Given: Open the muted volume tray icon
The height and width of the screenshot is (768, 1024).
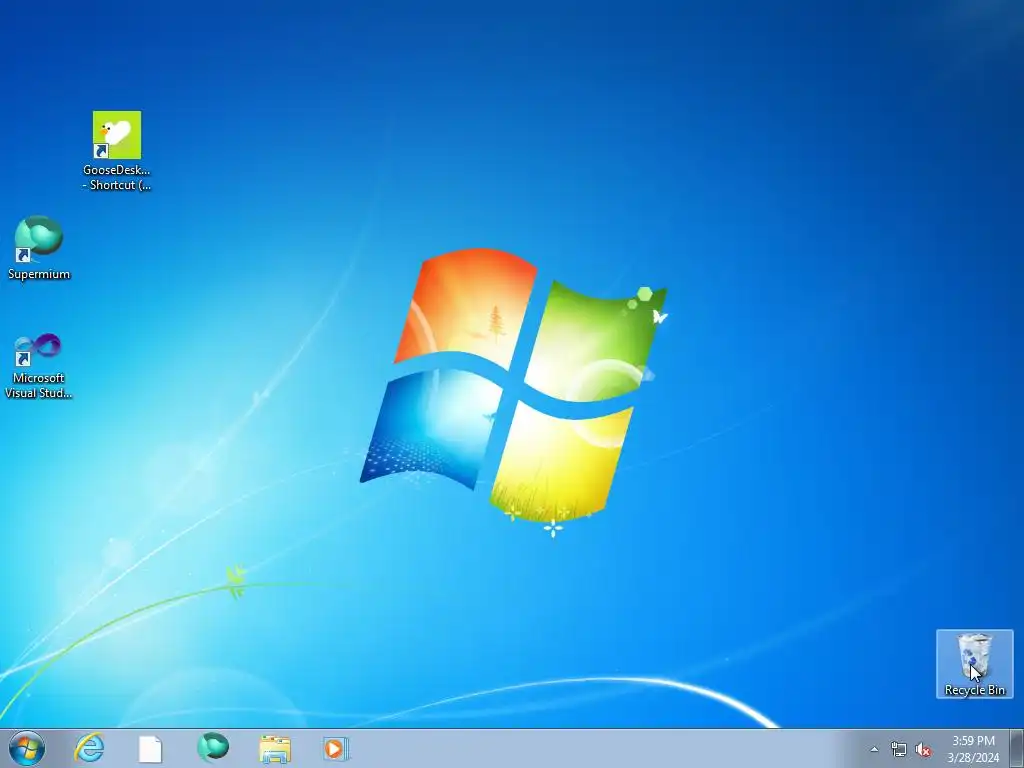Looking at the screenshot, I should pos(923,750).
